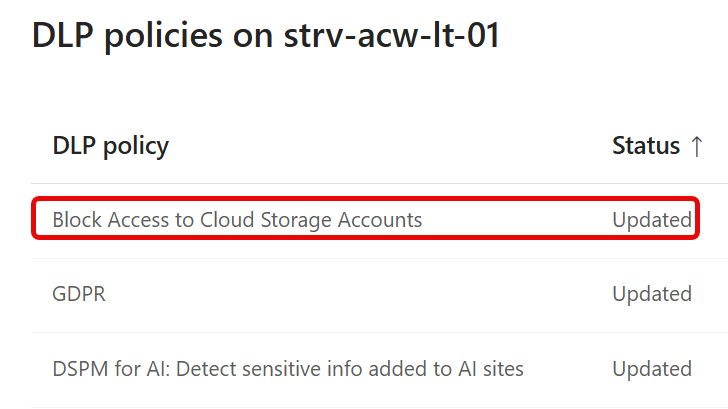Sort by the DLP policy column header

110,147
